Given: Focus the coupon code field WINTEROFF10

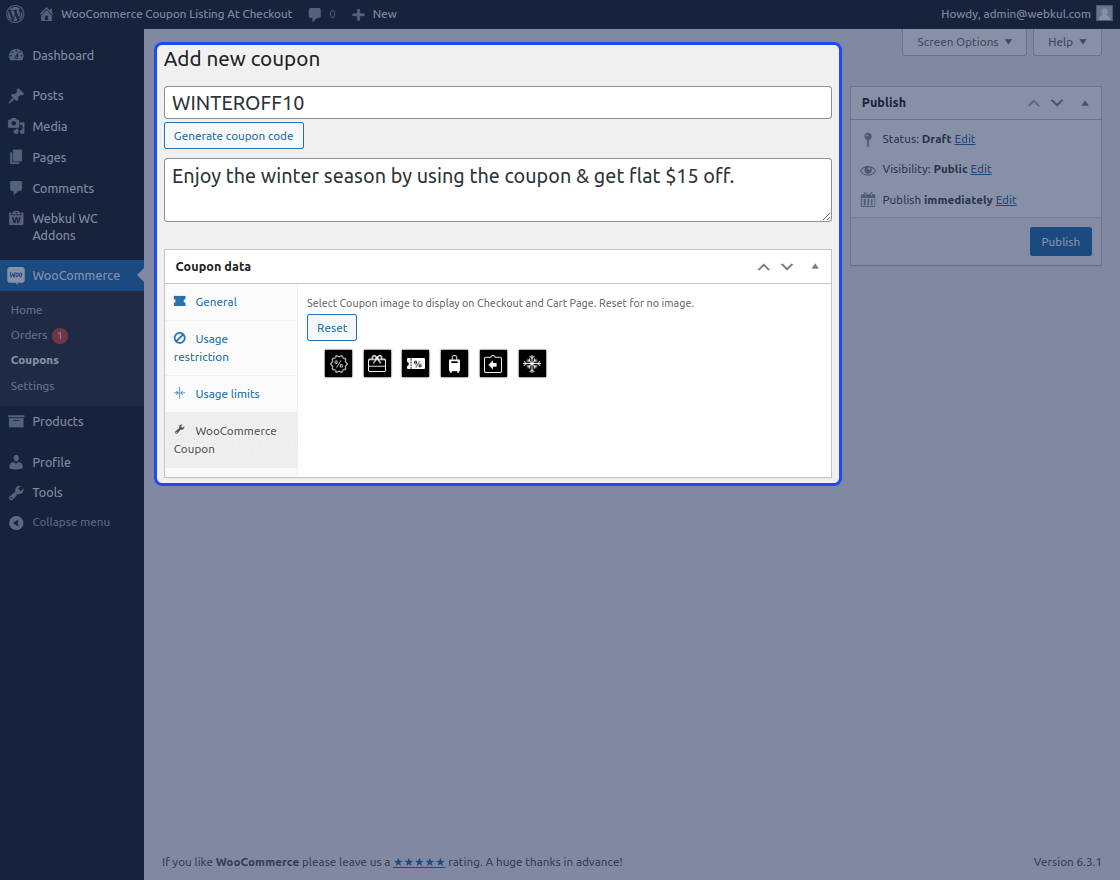Looking at the screenshot, I should tap(498, 103).
